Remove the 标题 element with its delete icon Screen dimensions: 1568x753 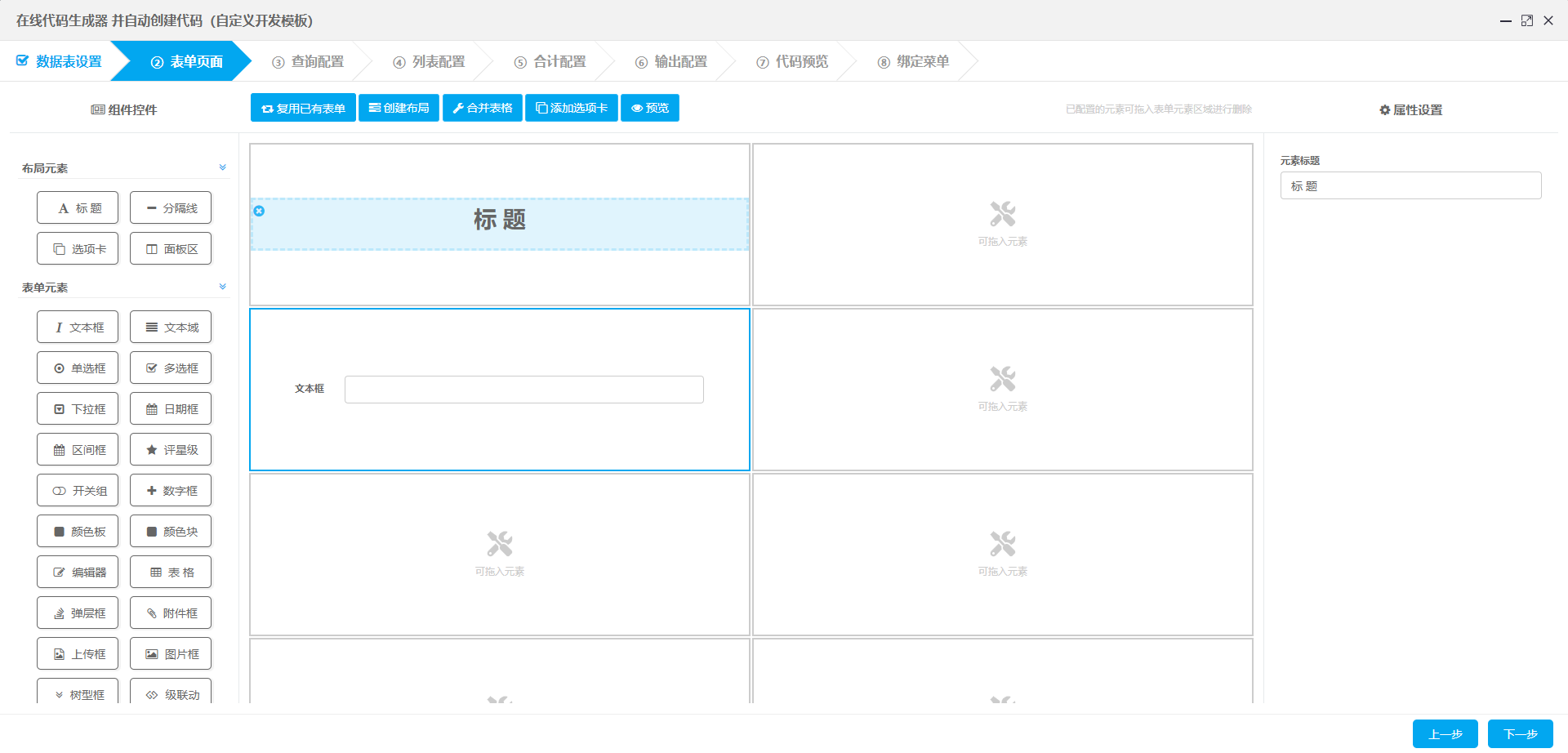click(259, 211)
